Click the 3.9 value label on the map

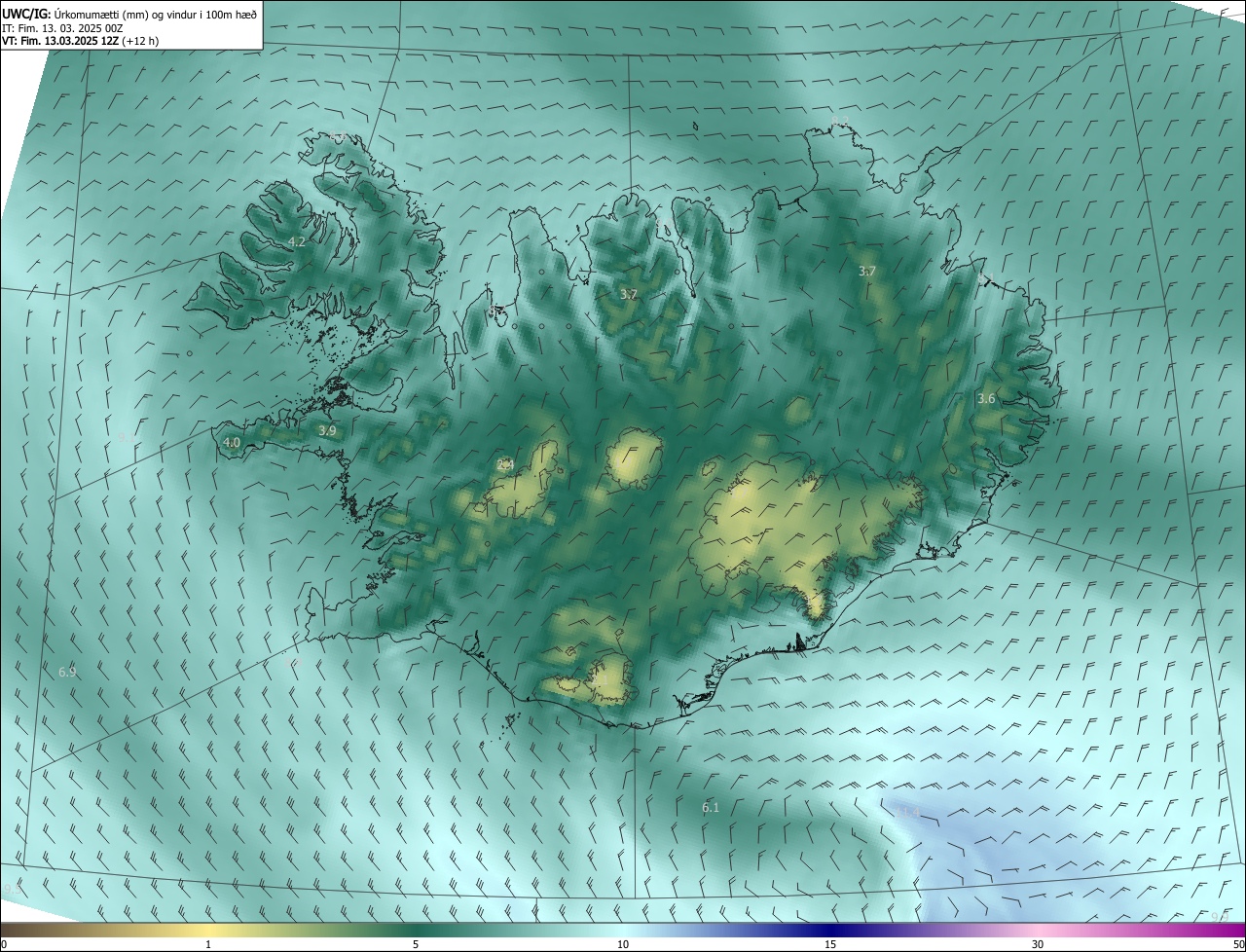click(x=327, y=430)
